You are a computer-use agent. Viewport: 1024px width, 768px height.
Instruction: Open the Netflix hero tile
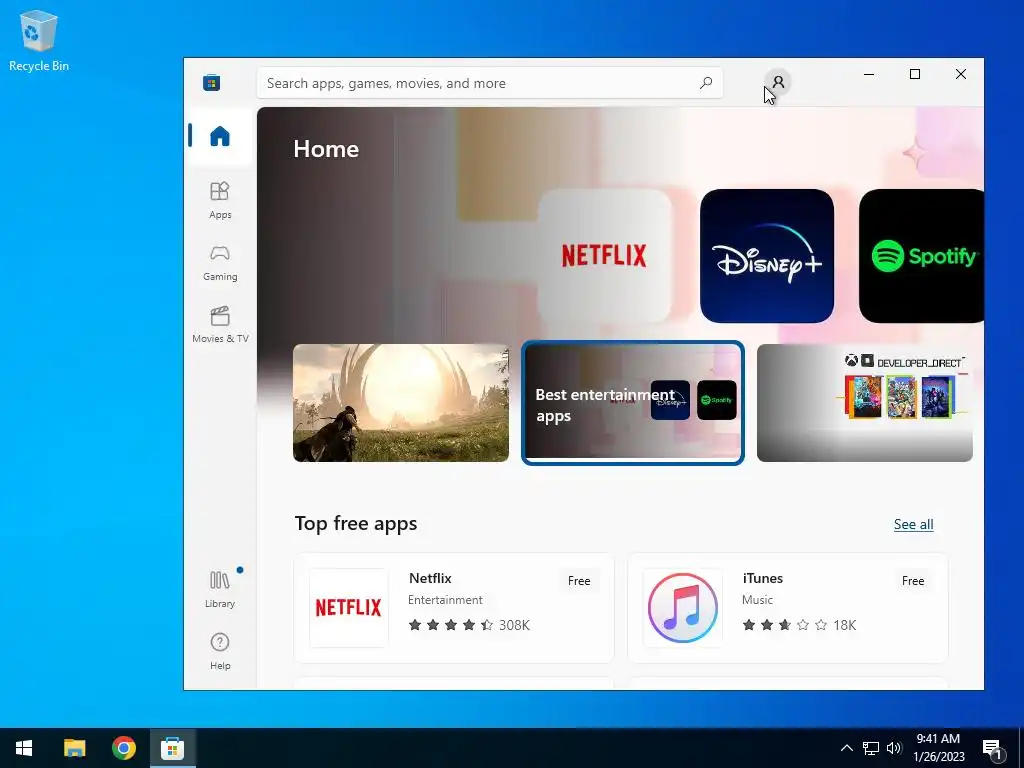click(605, 256)
